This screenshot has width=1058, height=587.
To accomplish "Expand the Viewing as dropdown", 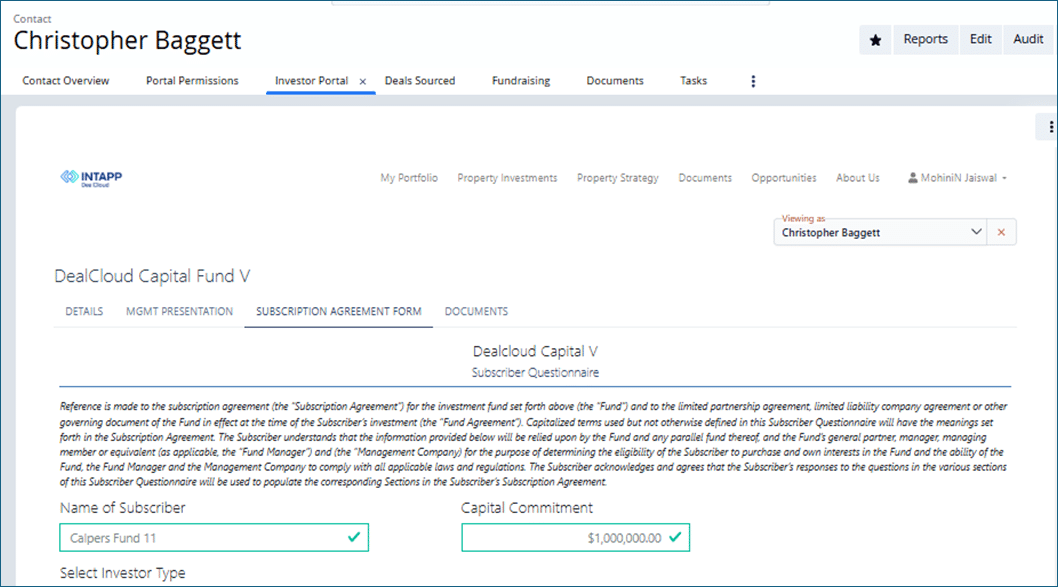I will pos(977,232).
